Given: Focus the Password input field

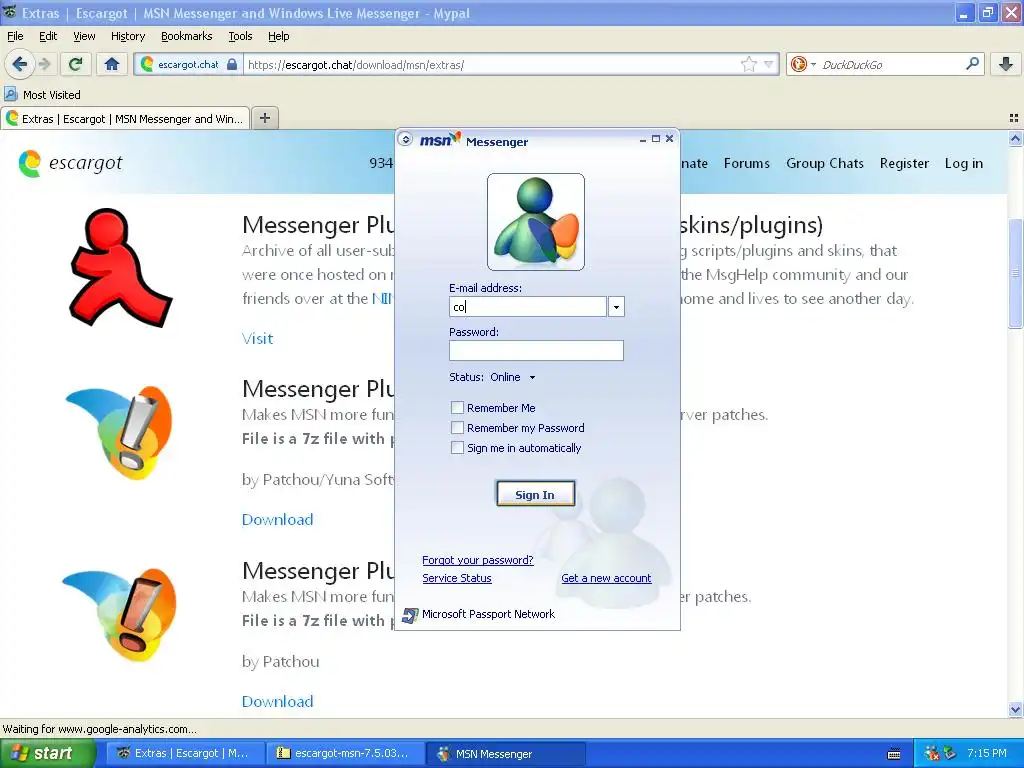Looking at the screenshot, I should [536, 351].
